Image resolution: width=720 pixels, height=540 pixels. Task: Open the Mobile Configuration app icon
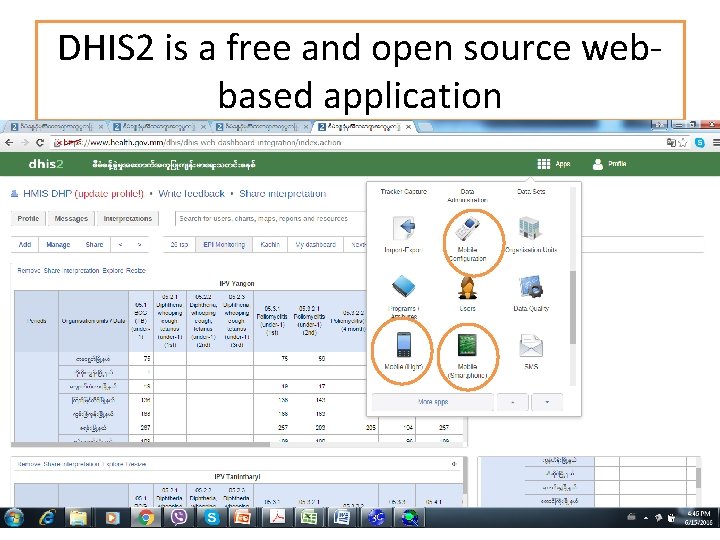[467, 229]
